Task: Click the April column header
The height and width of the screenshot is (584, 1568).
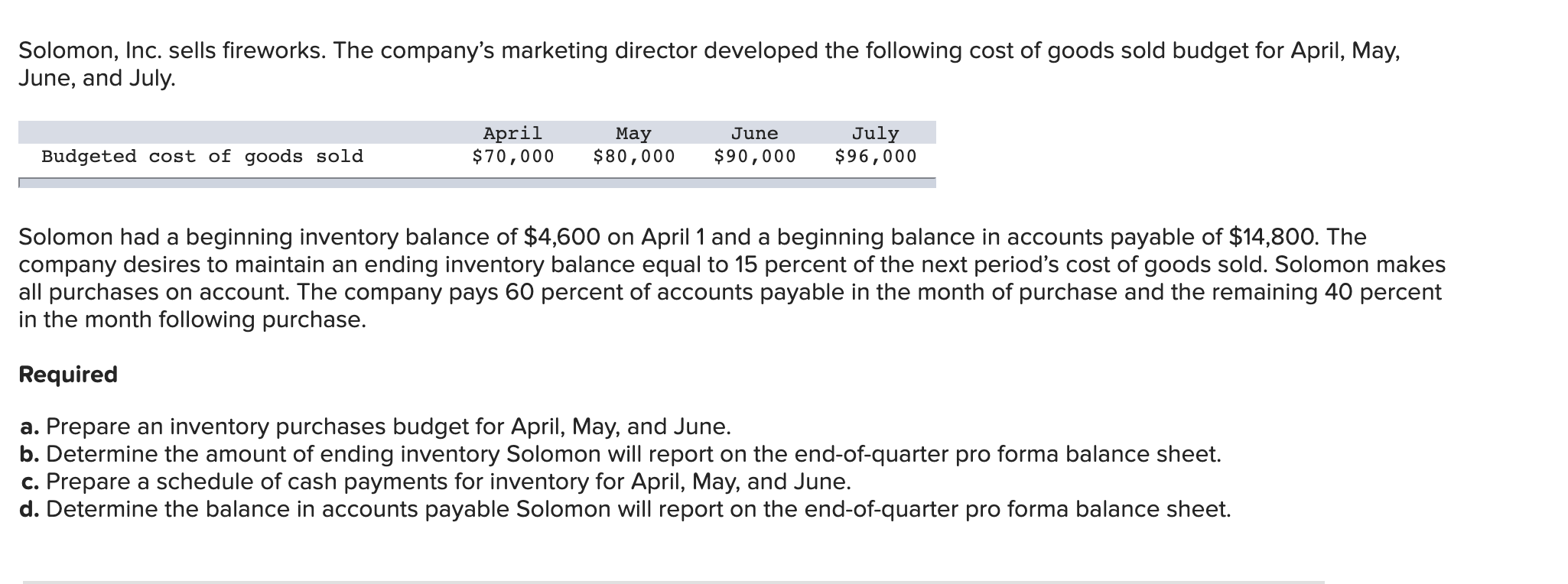Action: click(512, 134)
